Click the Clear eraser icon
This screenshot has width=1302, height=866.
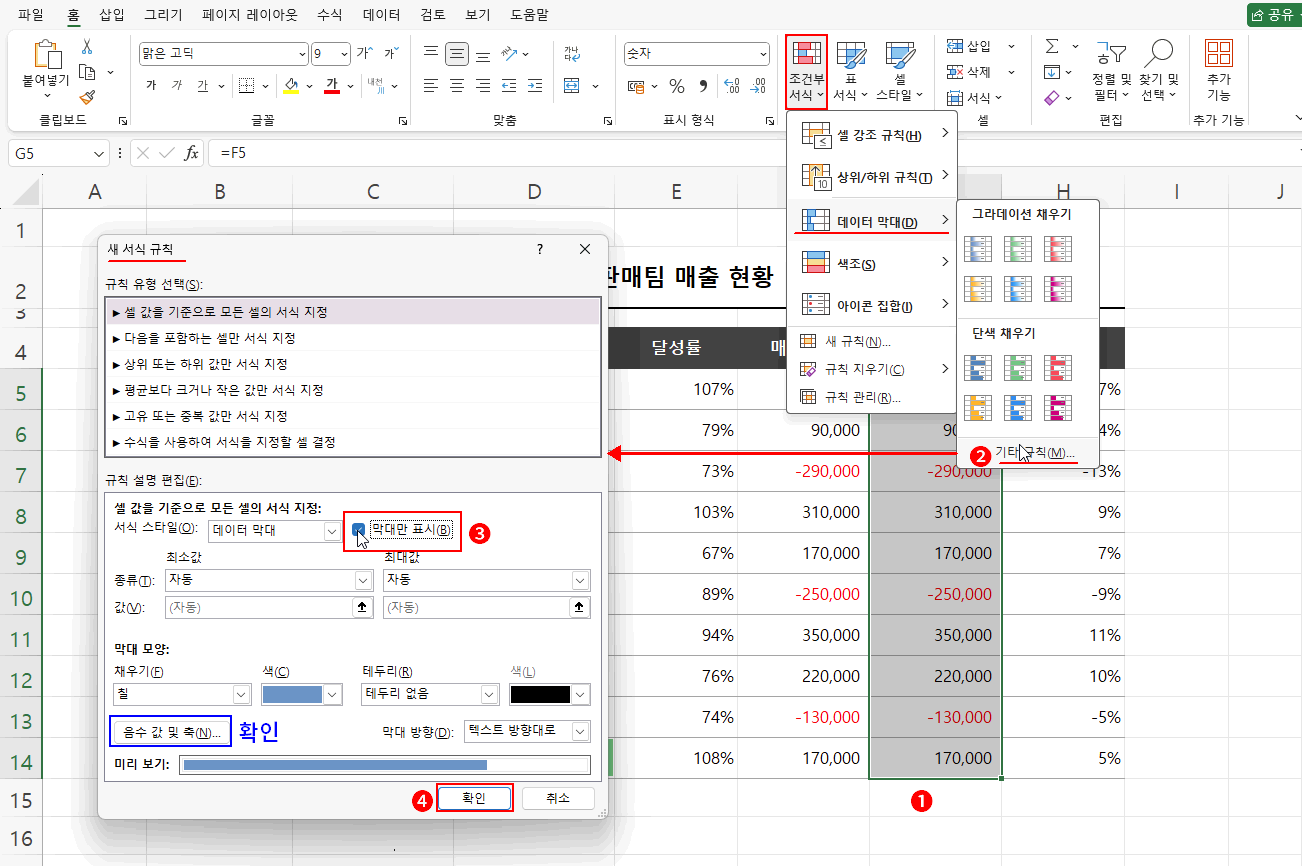[1052, 97]
